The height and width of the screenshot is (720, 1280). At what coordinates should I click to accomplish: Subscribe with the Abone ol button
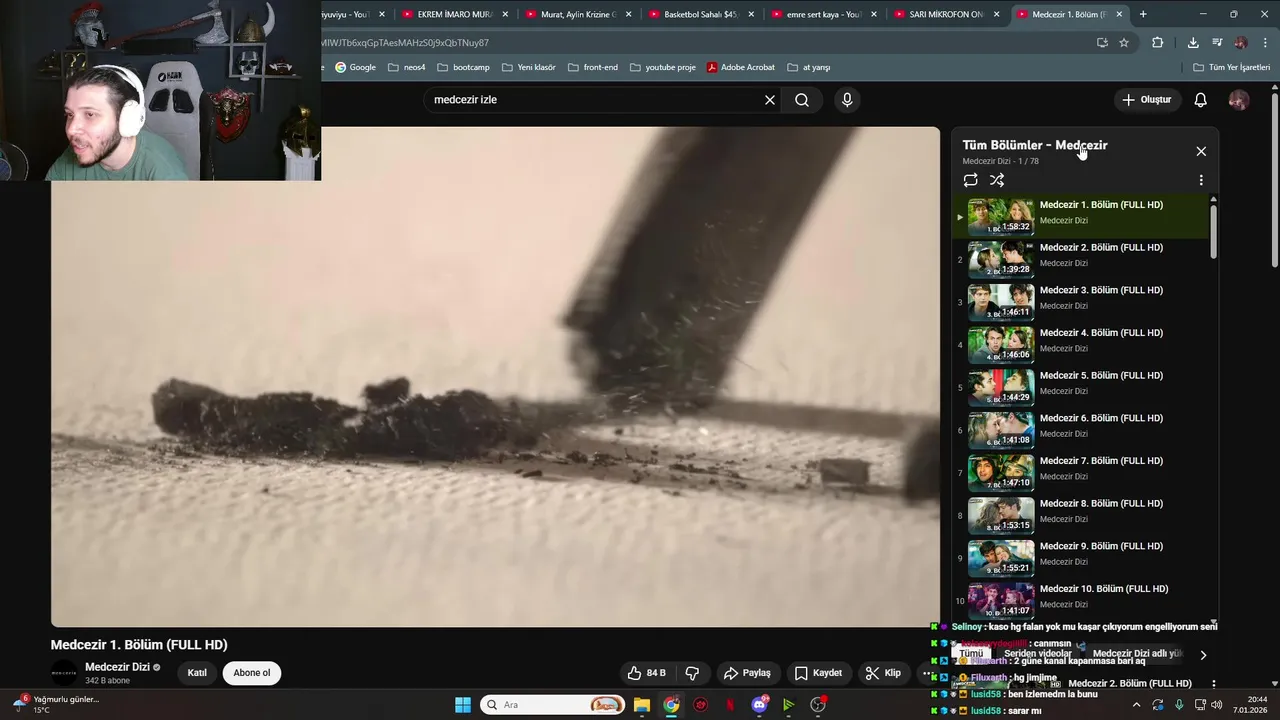coord(251,673)
